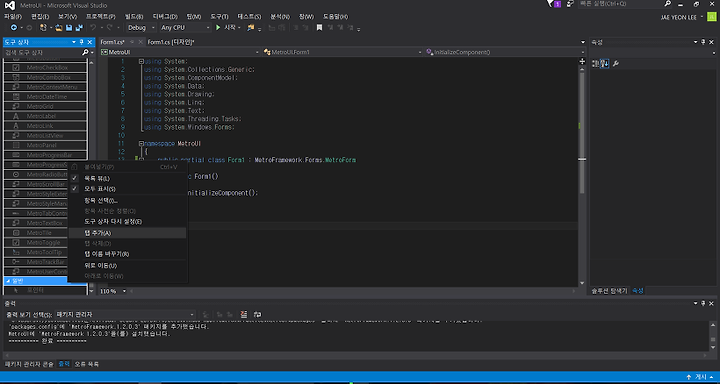720x384 pixels.
Task: Switch to Form1.cs [디자인]* tab
Action: tap(171, 42)
